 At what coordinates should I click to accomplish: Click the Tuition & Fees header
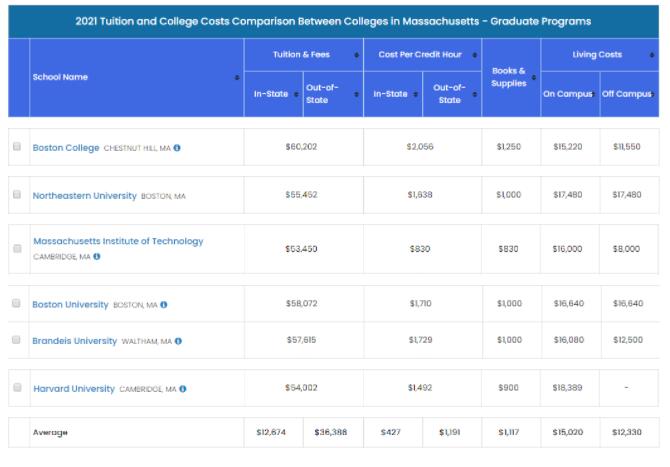click(302, 54)
